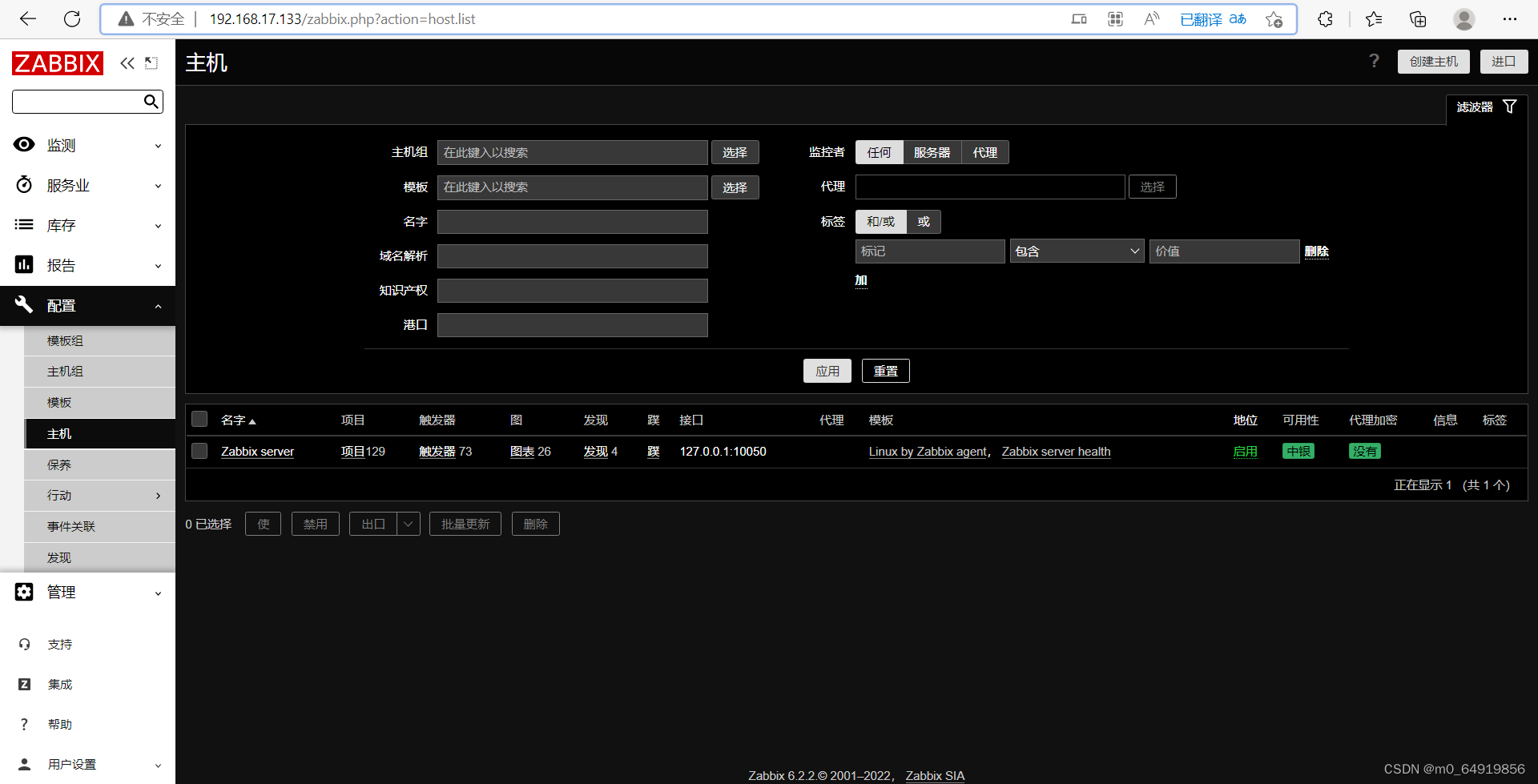This screenshot has height=784, width=1538.
Task: Toggle the 滤波器 filter funnel icon
Action: point(1510,107)
